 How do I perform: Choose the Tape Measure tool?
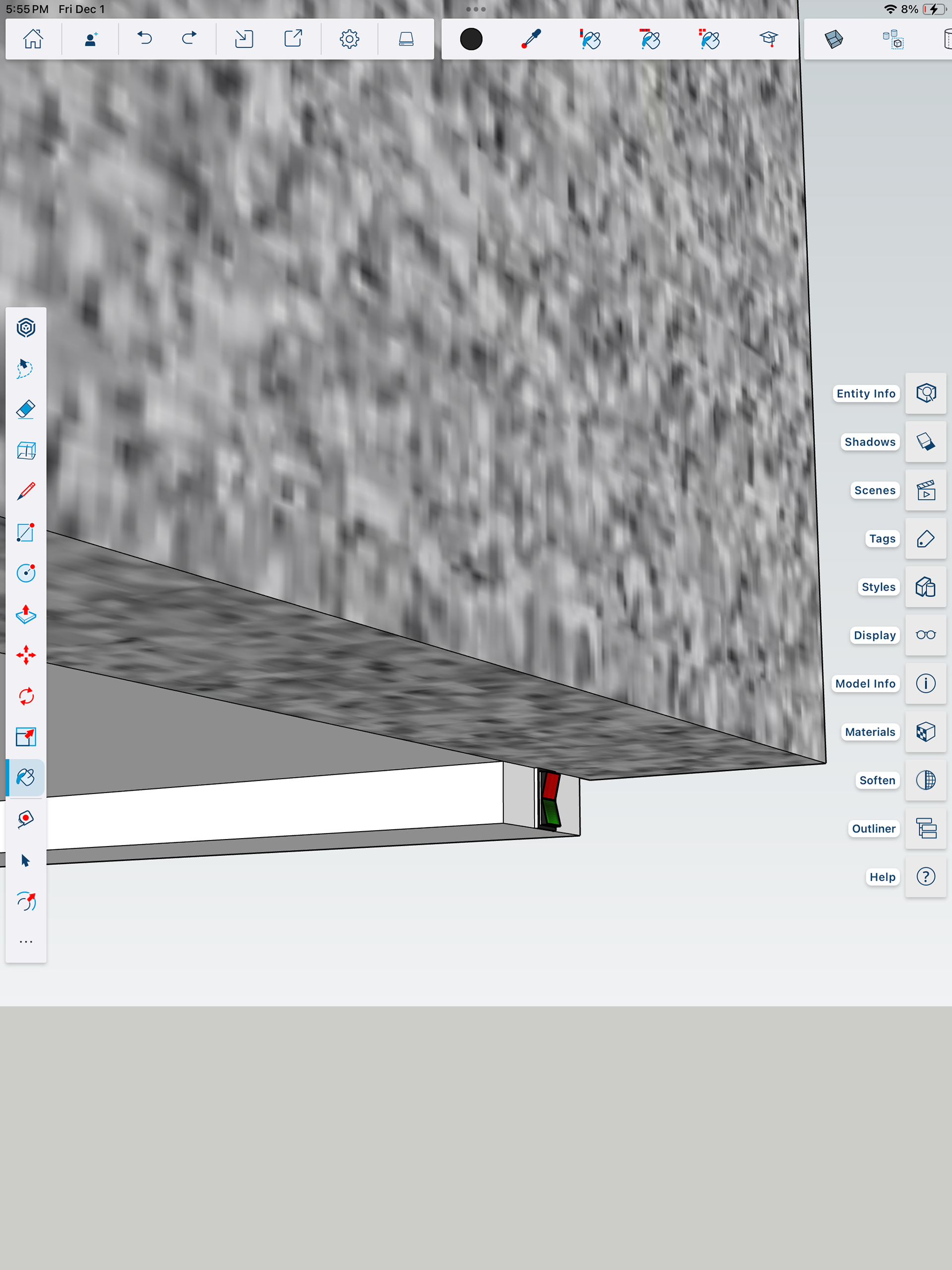(26, 819)
